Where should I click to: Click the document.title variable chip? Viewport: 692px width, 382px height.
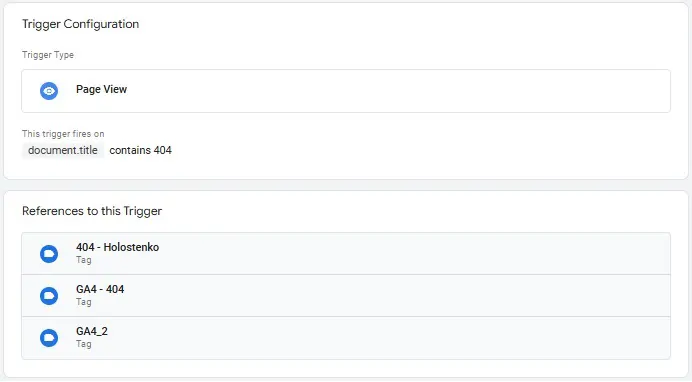(63, 150)
